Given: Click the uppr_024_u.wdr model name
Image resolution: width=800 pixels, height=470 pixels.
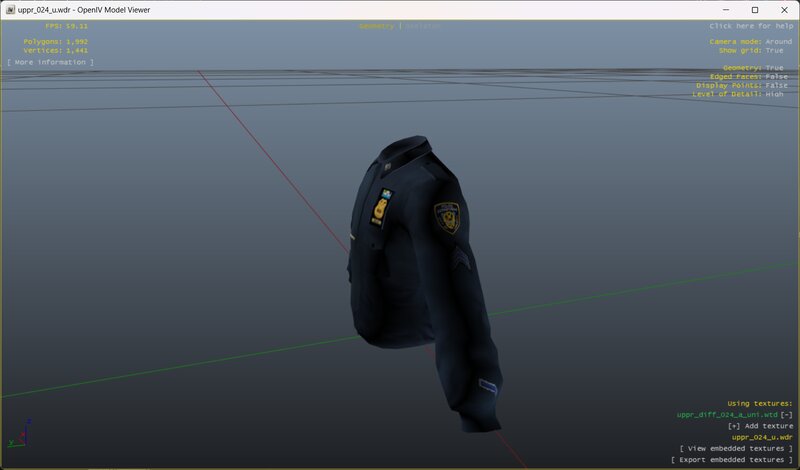Looking at the screenshot, I should [762, 437].
